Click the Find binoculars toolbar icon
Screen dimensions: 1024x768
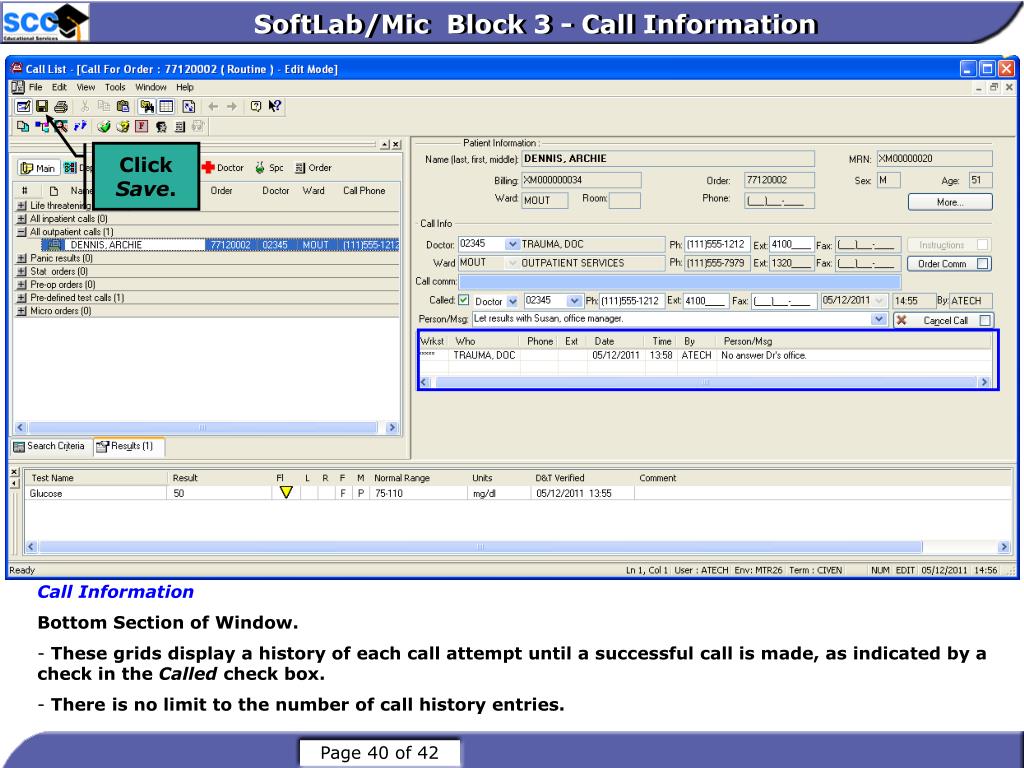(148, 106)
